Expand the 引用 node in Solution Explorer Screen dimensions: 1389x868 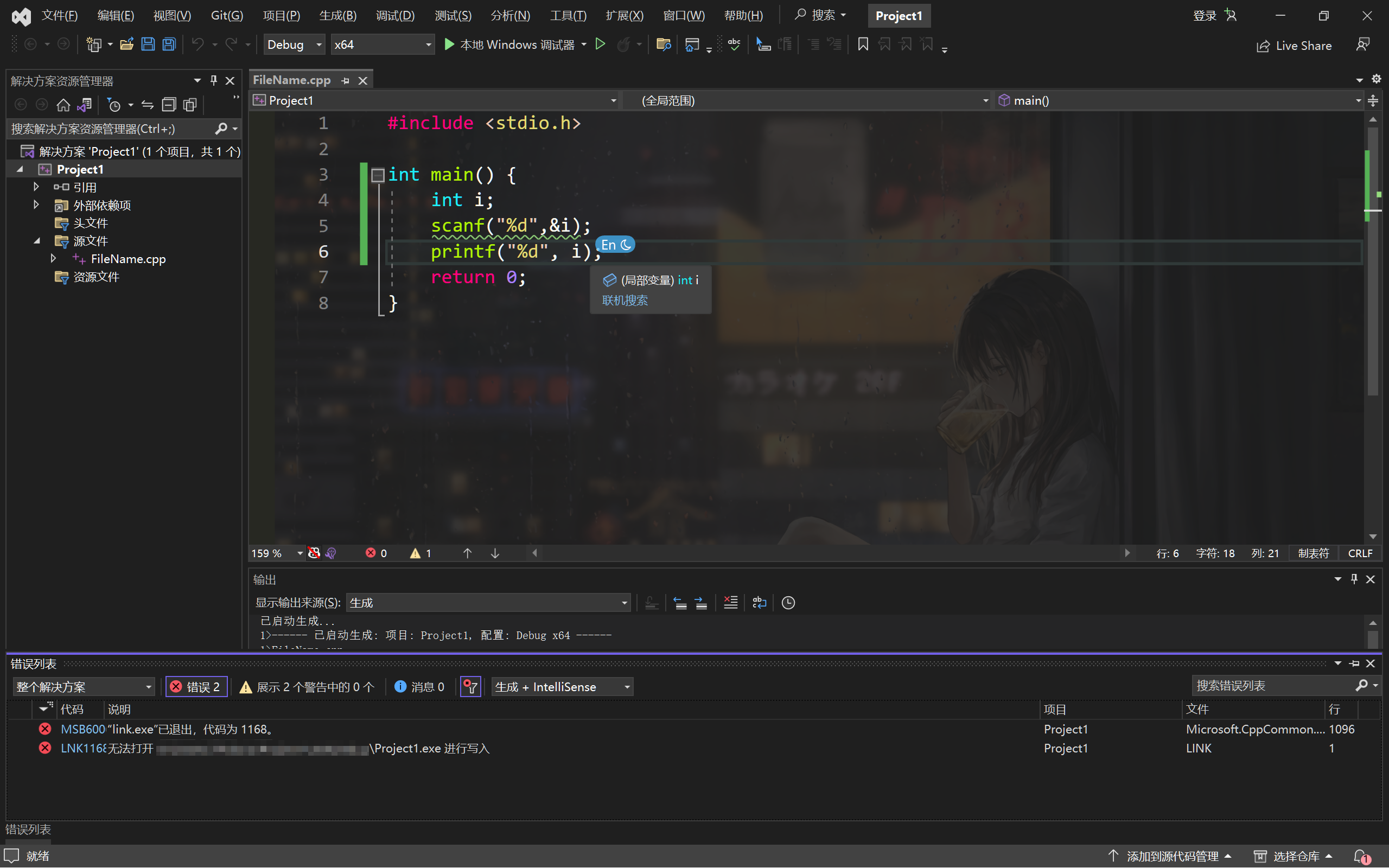pos(36,187)
